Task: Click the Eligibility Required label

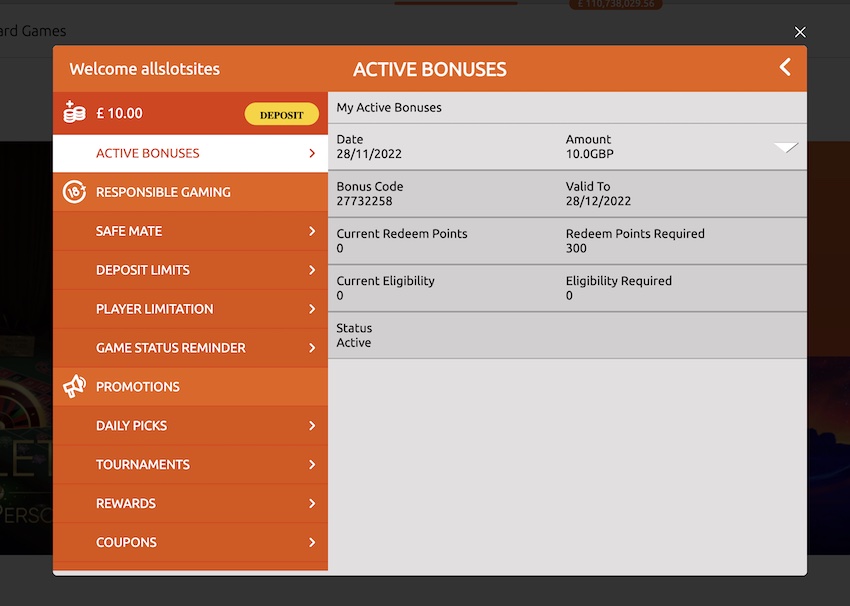Action: 619,281
